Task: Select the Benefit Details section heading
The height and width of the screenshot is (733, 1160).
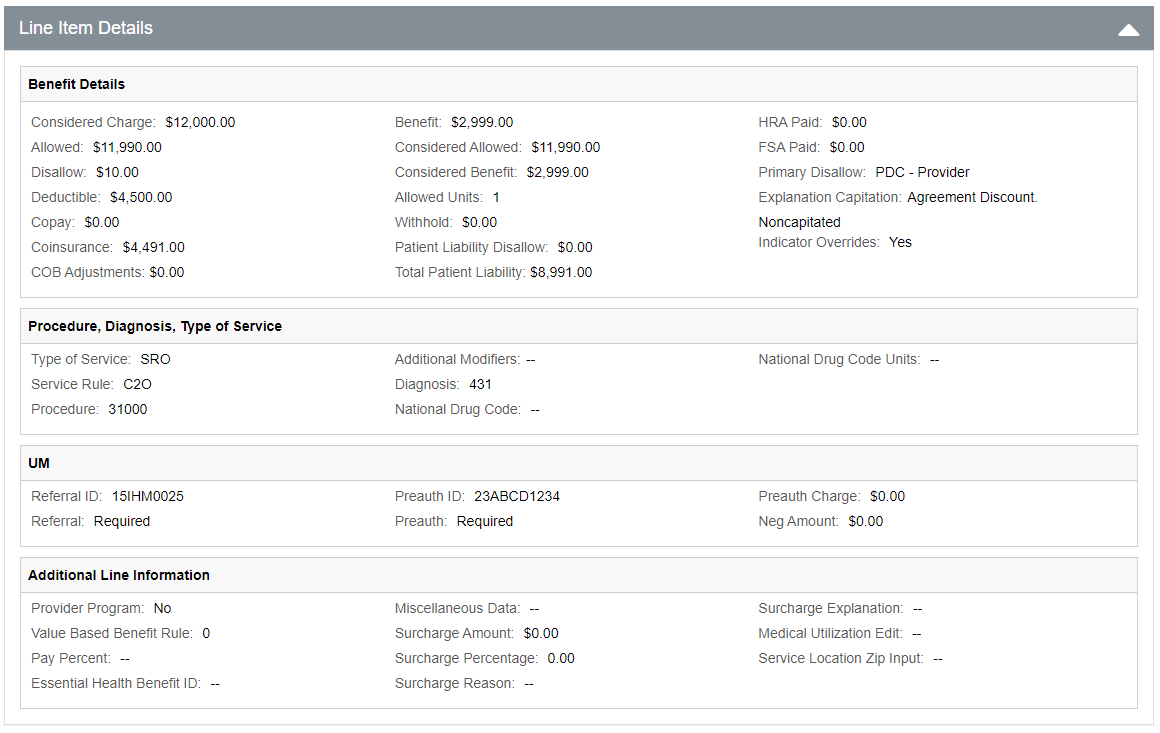Action: 76,84
